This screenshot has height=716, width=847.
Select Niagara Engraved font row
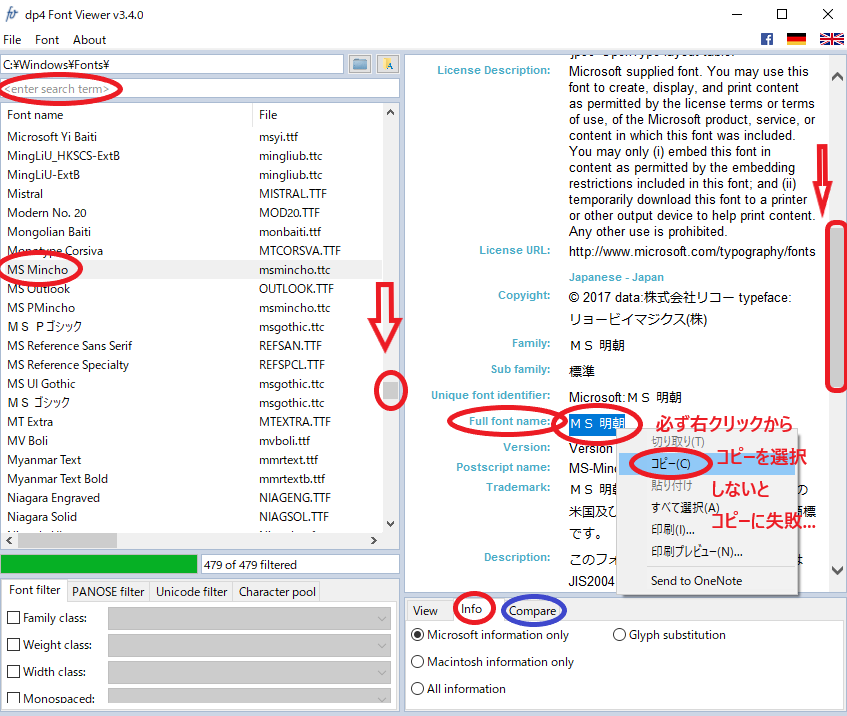pyautogui.click(x=192, y=498)
